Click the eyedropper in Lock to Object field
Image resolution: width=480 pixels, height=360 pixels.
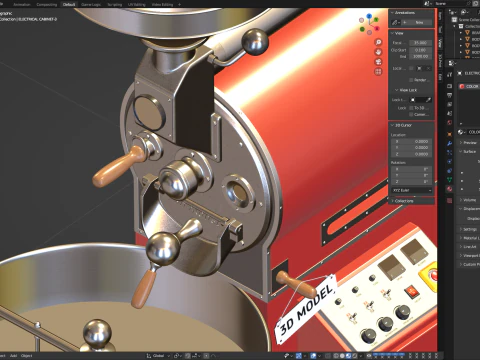(x=428, y=100)
